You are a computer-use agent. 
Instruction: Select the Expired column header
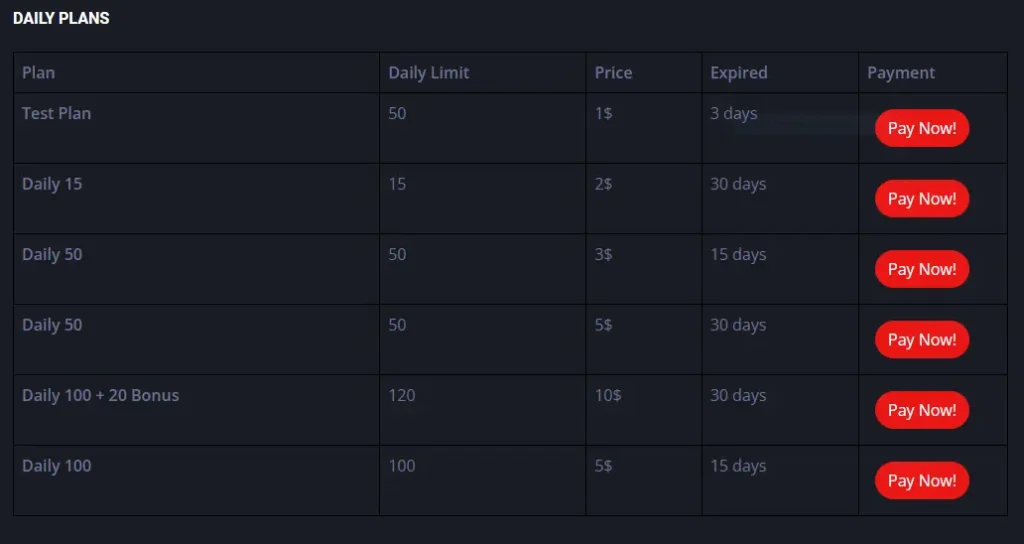pos(738,73)
